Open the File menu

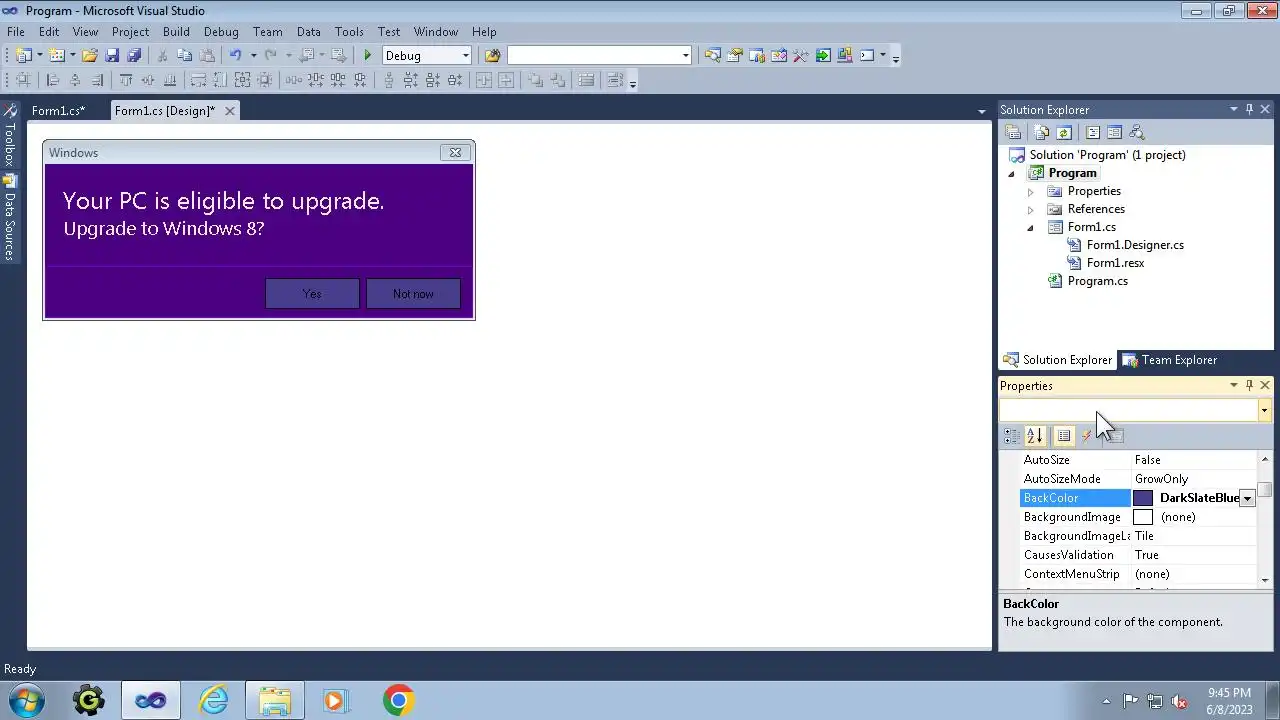tap(16, 32)
